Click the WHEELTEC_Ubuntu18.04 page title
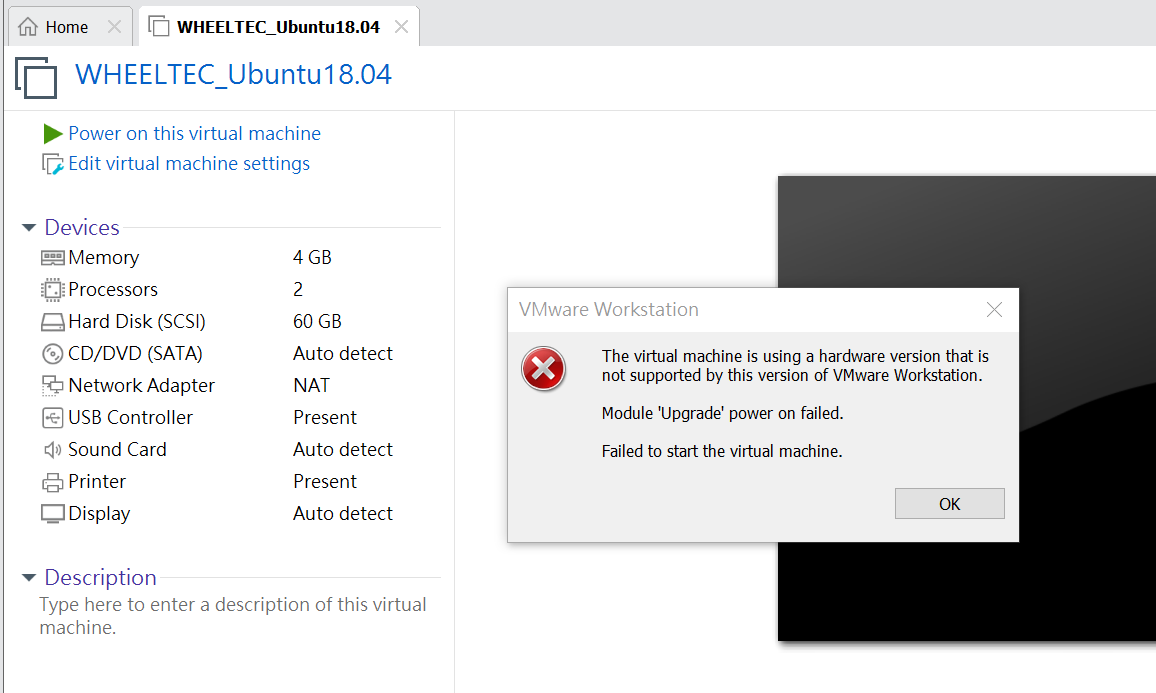1156x693 pixels. (234, 75)
